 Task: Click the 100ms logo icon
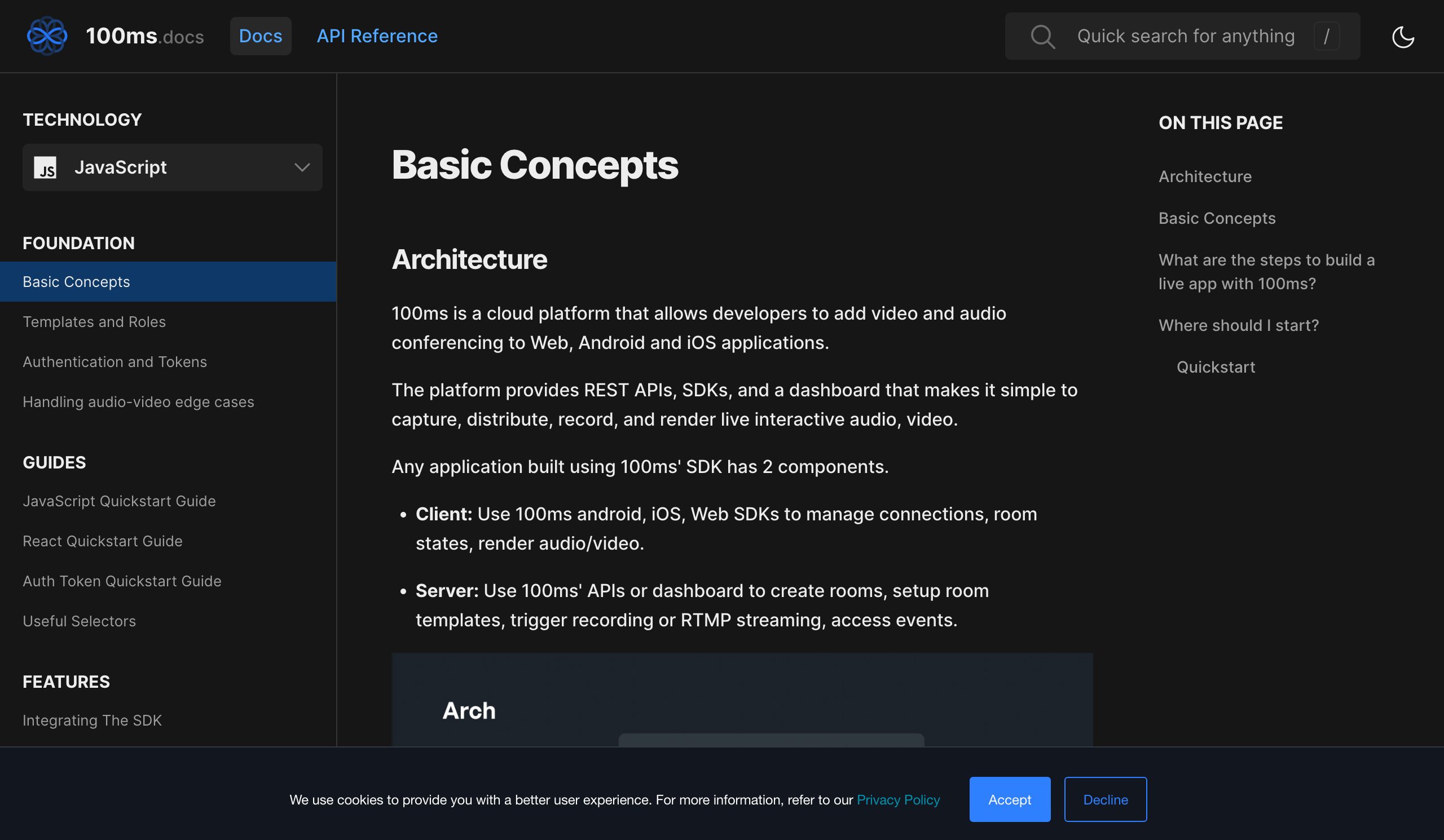point(47,36)
